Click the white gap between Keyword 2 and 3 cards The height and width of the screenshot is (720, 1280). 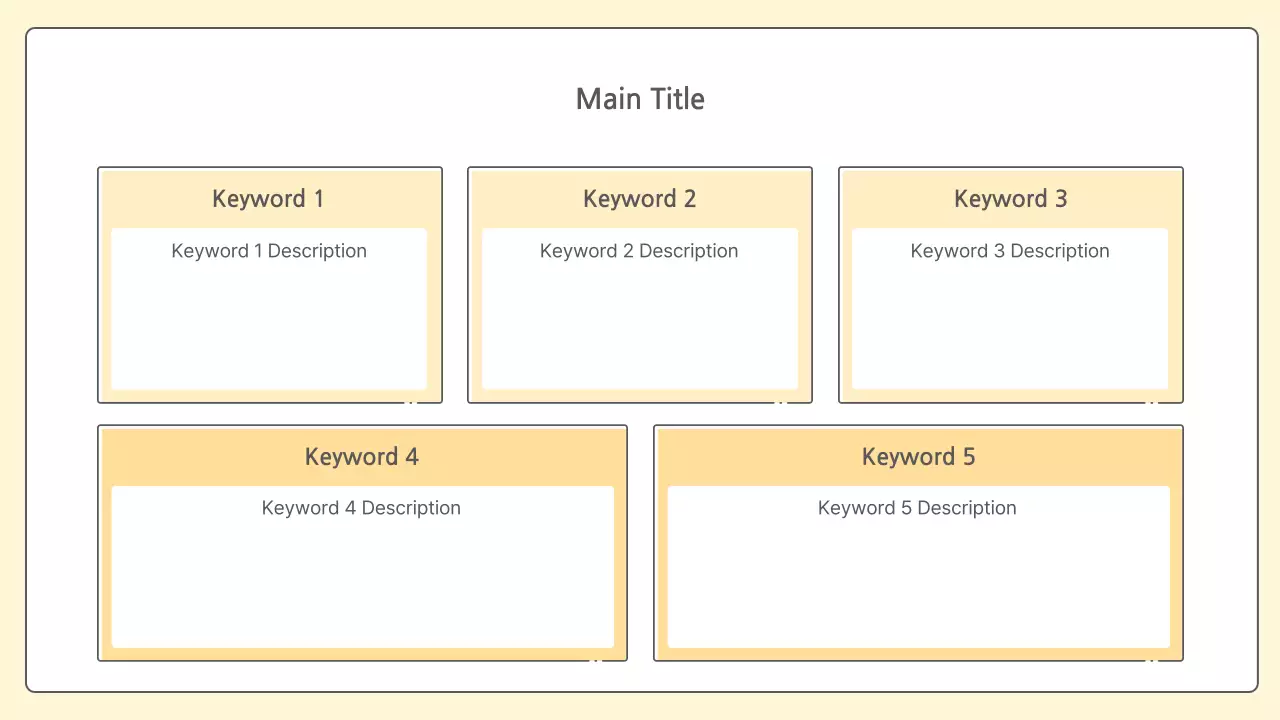(x=825, y=285)
